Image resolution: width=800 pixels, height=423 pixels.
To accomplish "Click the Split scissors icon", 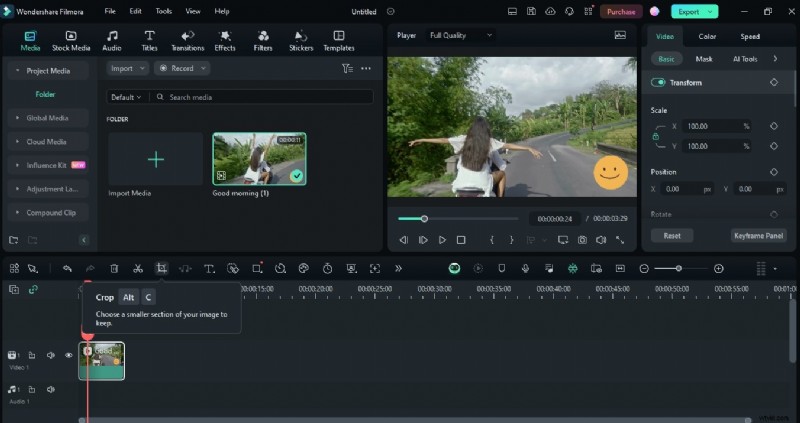I will [x=138, y=268].
